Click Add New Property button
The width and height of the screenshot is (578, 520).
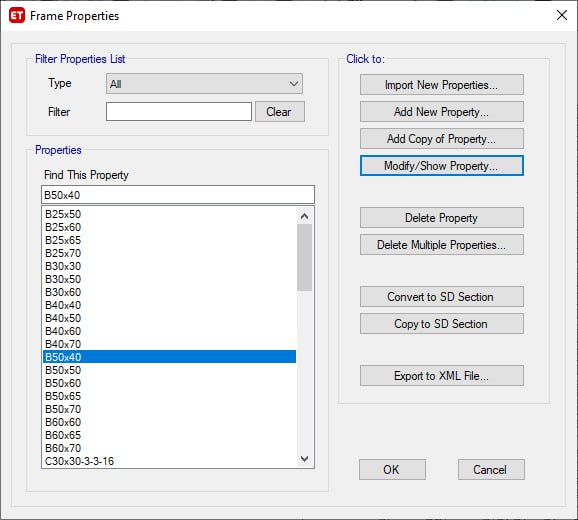coord(442,112)
